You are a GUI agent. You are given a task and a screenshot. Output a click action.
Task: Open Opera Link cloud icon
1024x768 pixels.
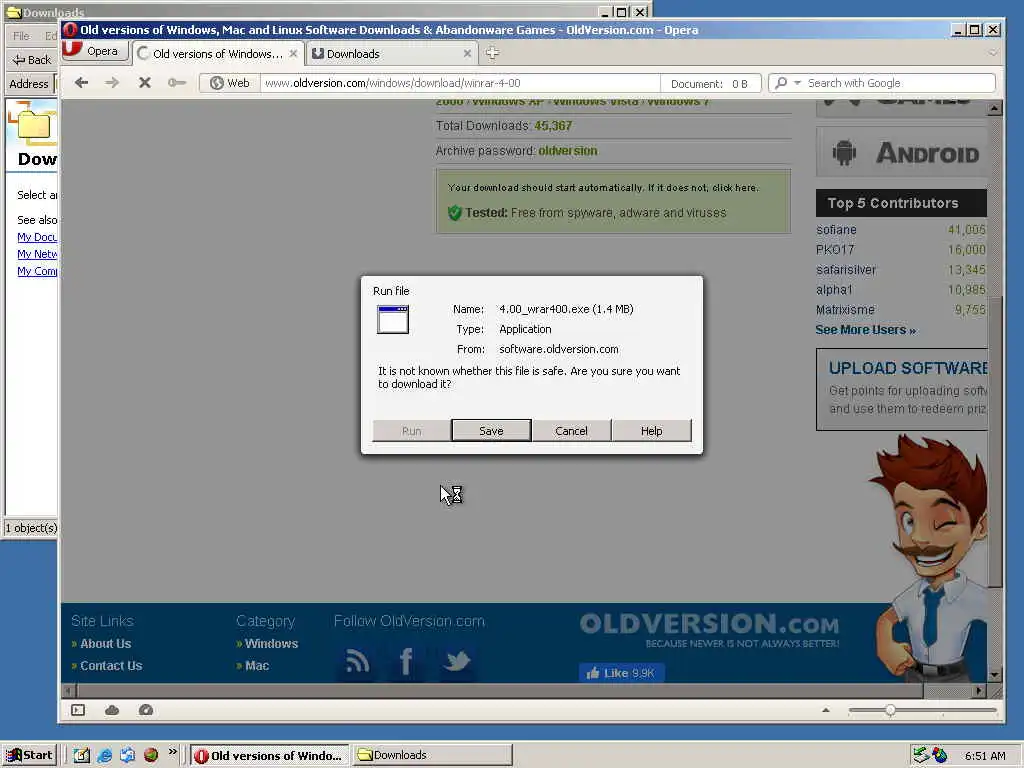click(112, 710)
